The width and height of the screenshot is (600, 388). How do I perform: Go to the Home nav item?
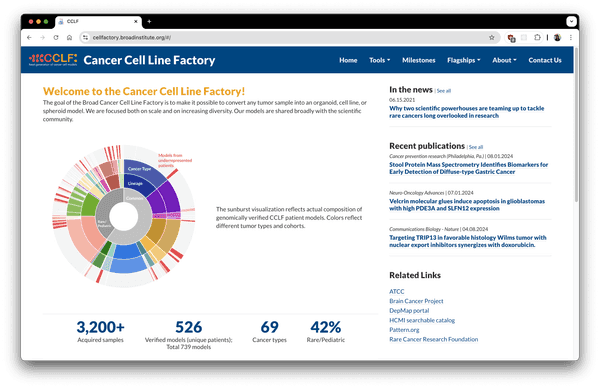pyautogui.click(x=348, y=60)
